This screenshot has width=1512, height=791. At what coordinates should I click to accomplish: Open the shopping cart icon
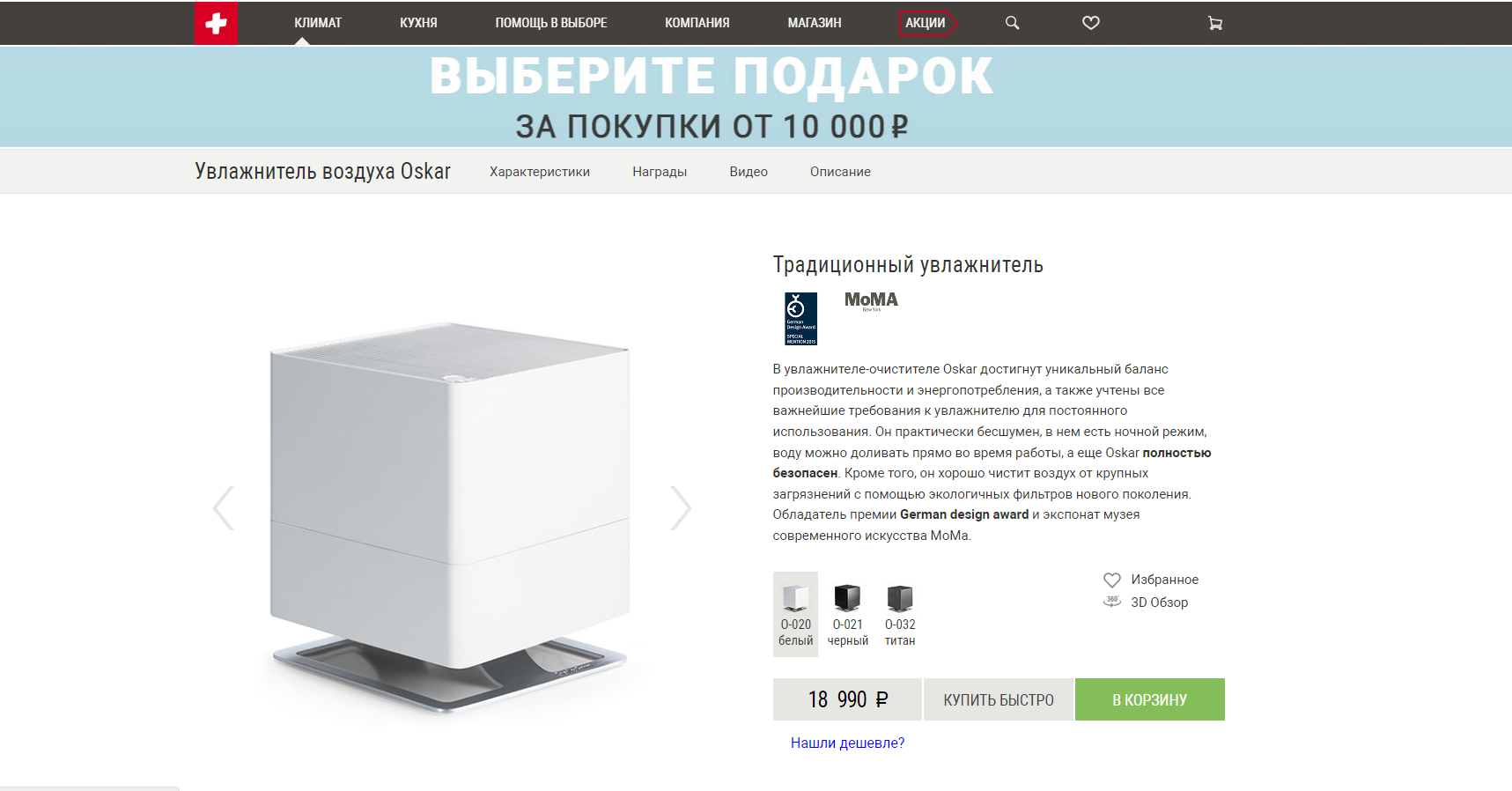click(1215, 24)
